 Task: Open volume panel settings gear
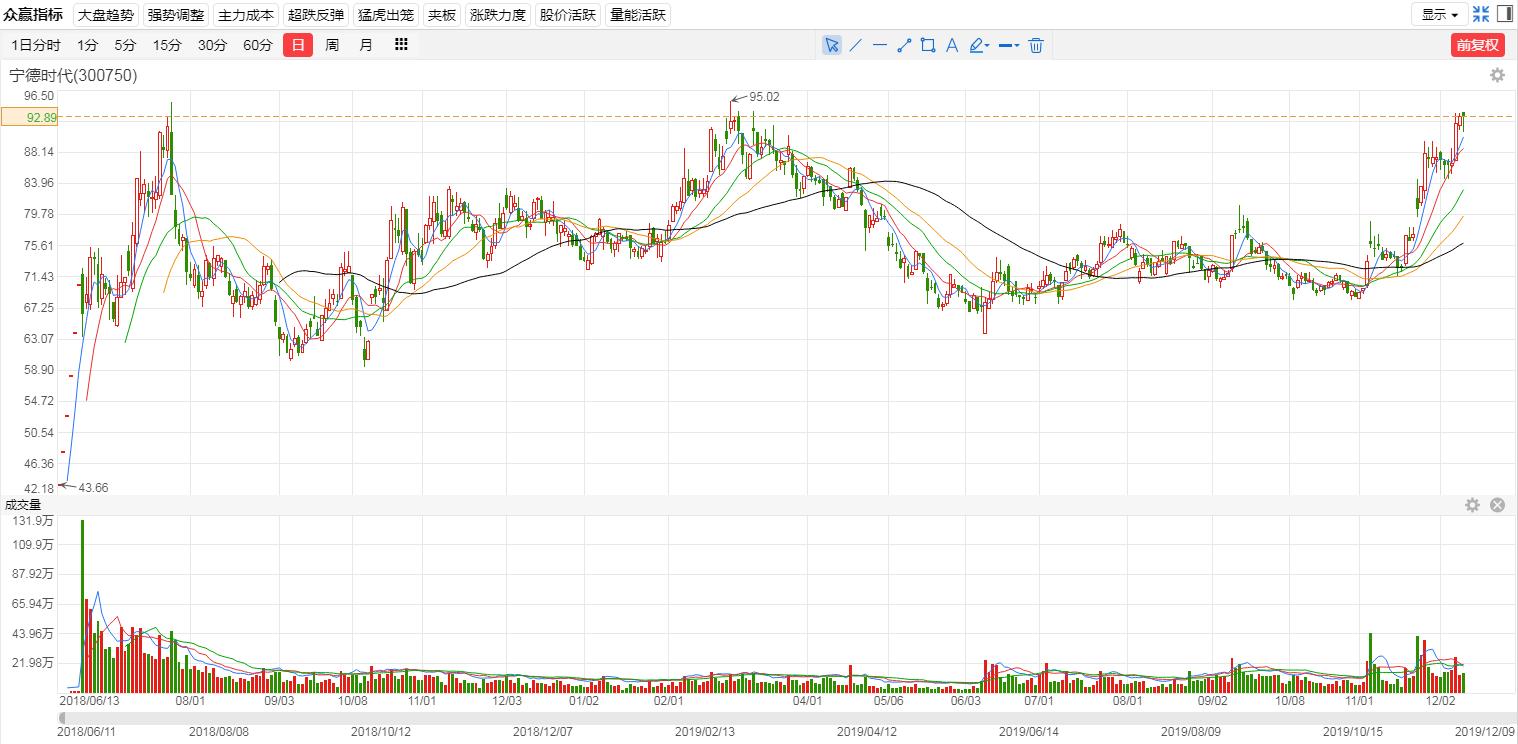tap(1472, 505)
